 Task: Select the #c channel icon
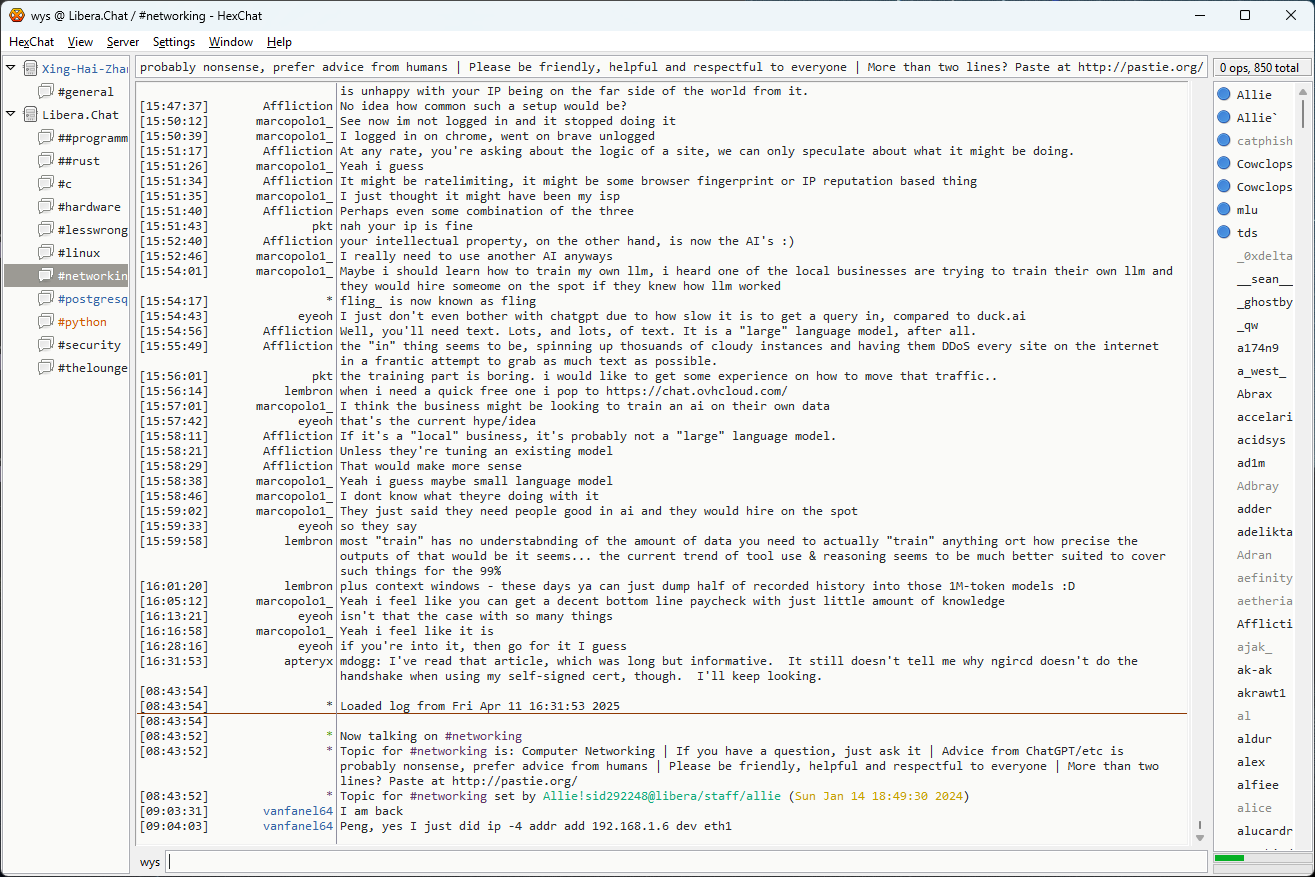[x=46, y=183]
